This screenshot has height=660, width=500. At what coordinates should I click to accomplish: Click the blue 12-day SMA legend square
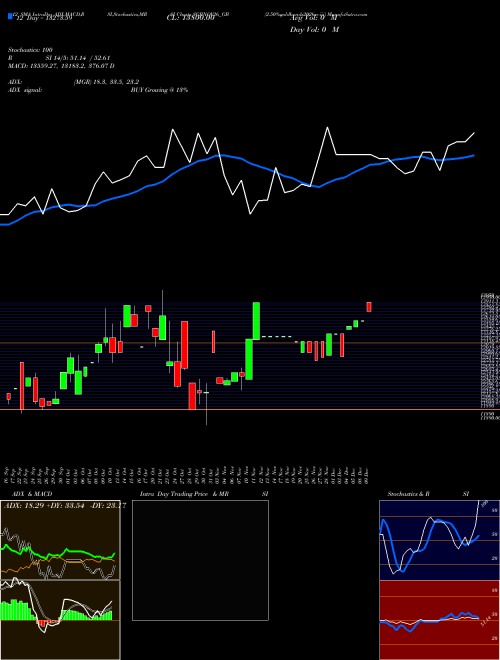point(11,17)
